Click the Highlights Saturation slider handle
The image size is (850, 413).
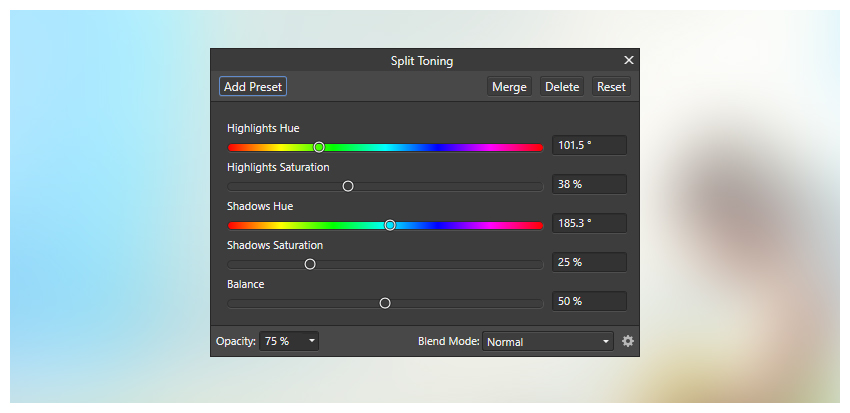[x=348, y=186]
